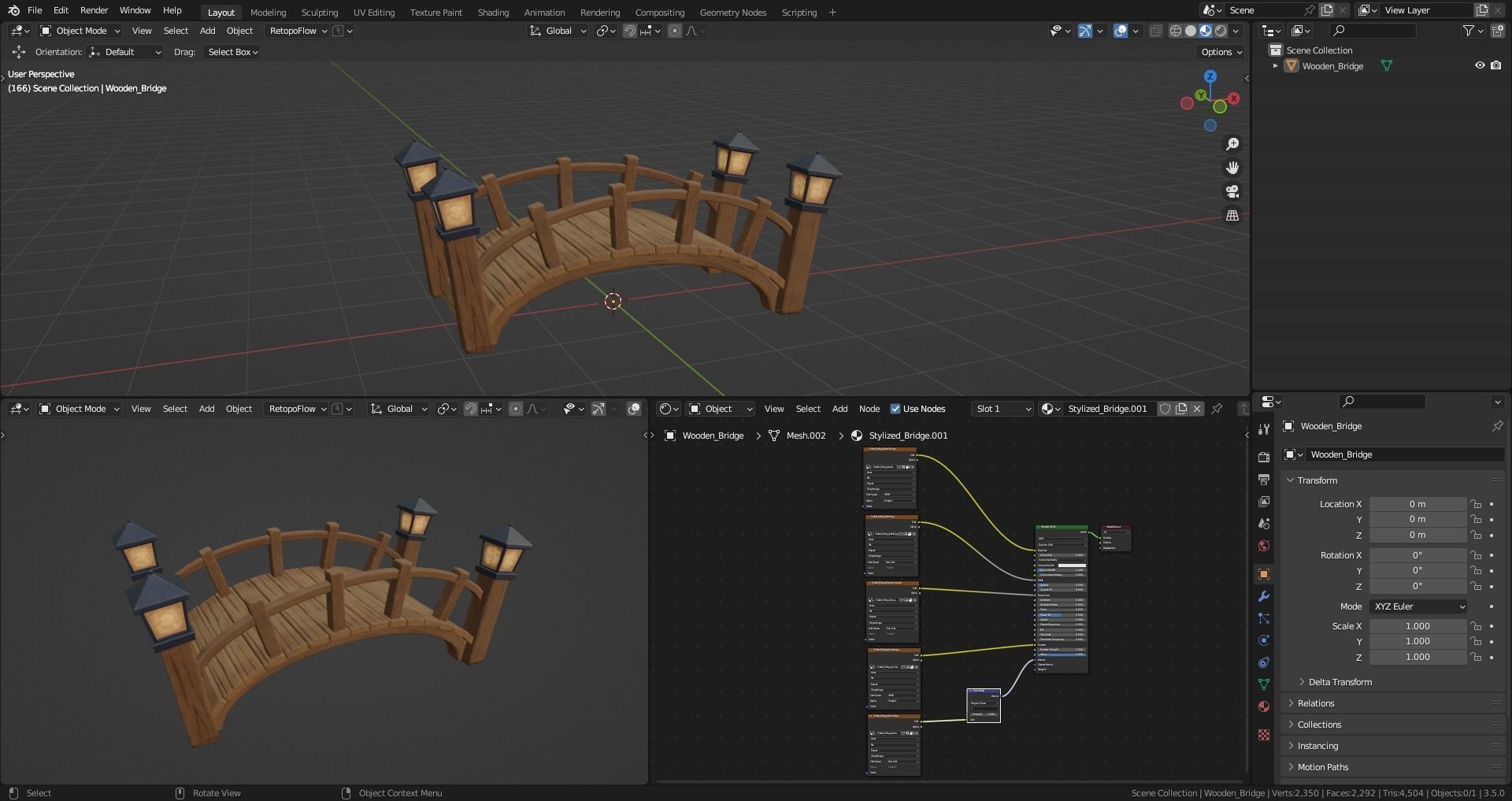The width and height of the screenshot is (1512, 801).
Task: Open the Object Constraints properties tab
Action: coord(1264,662)
